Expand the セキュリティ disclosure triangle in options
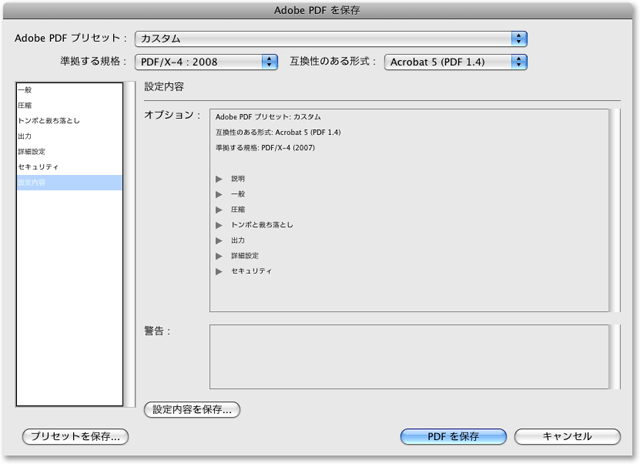The height and width of the screenshot is (464, 640). (218, 271)
